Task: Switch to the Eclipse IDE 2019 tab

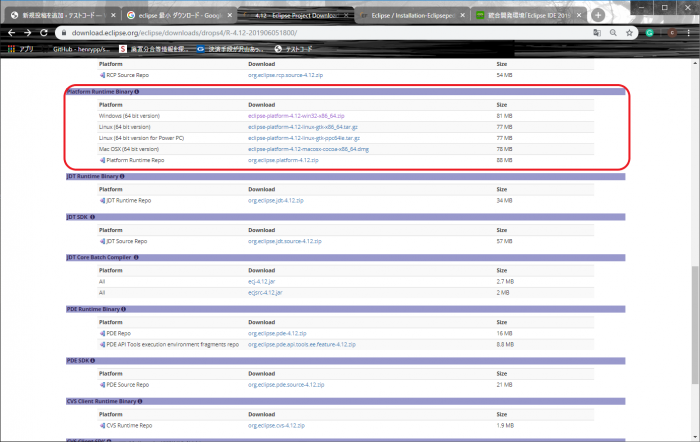Action: 527,15
